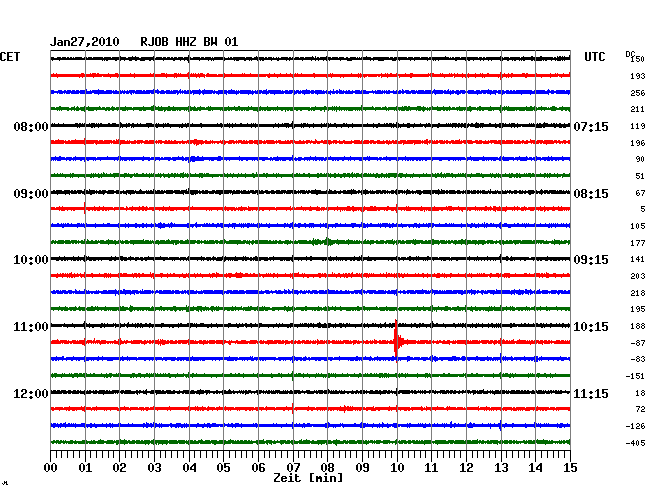Select the 07:15 UTC time label
Viewport: 650px width, 494px height.
tap(591, 127)
